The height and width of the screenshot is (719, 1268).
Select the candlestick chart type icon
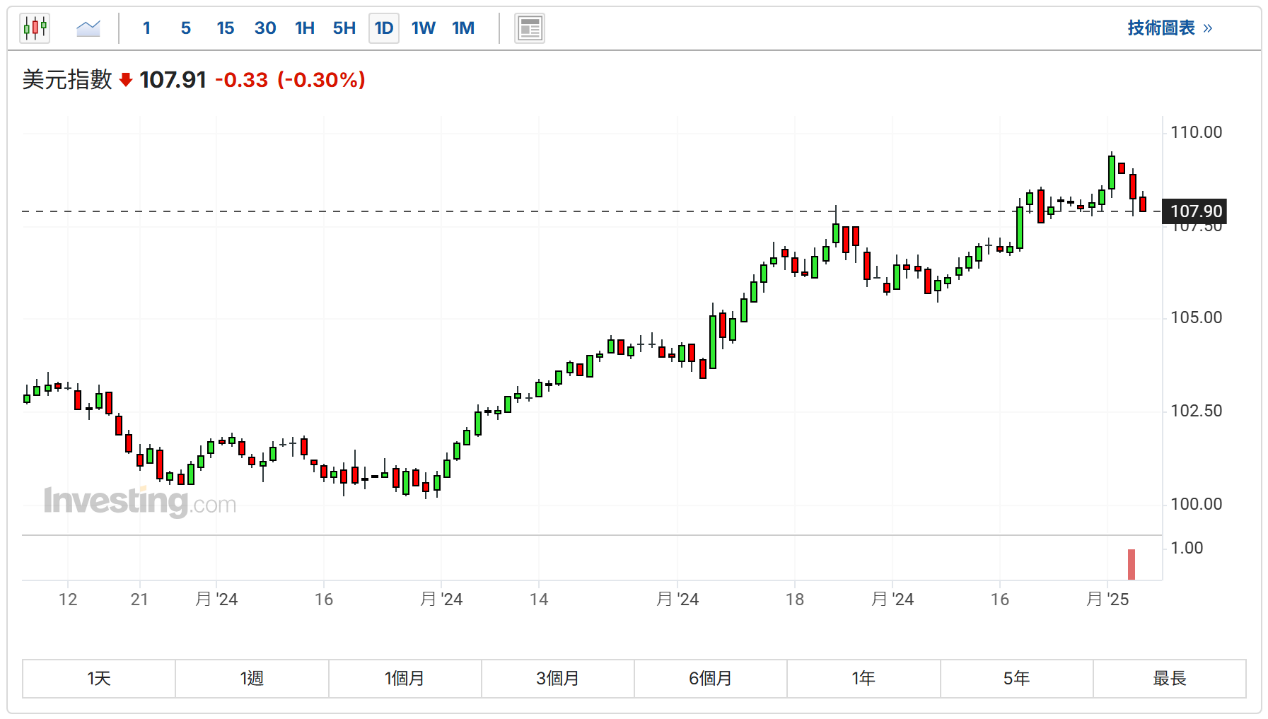(x=35, y=28)
